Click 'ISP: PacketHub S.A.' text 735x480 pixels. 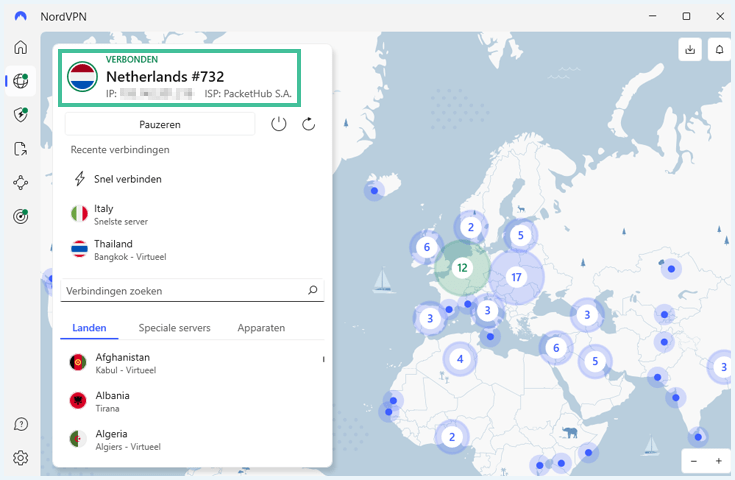click(248, 94)
